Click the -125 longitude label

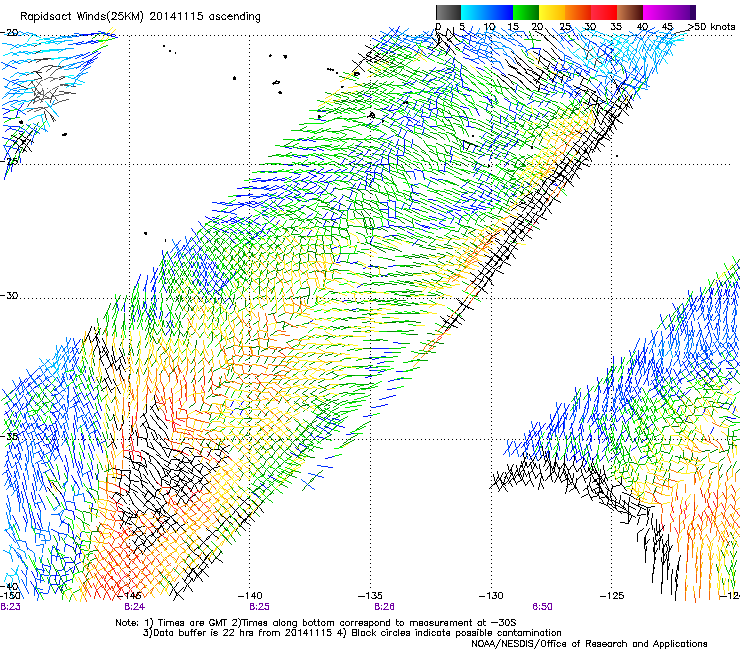pyautogui.click(x=612, y=596)
